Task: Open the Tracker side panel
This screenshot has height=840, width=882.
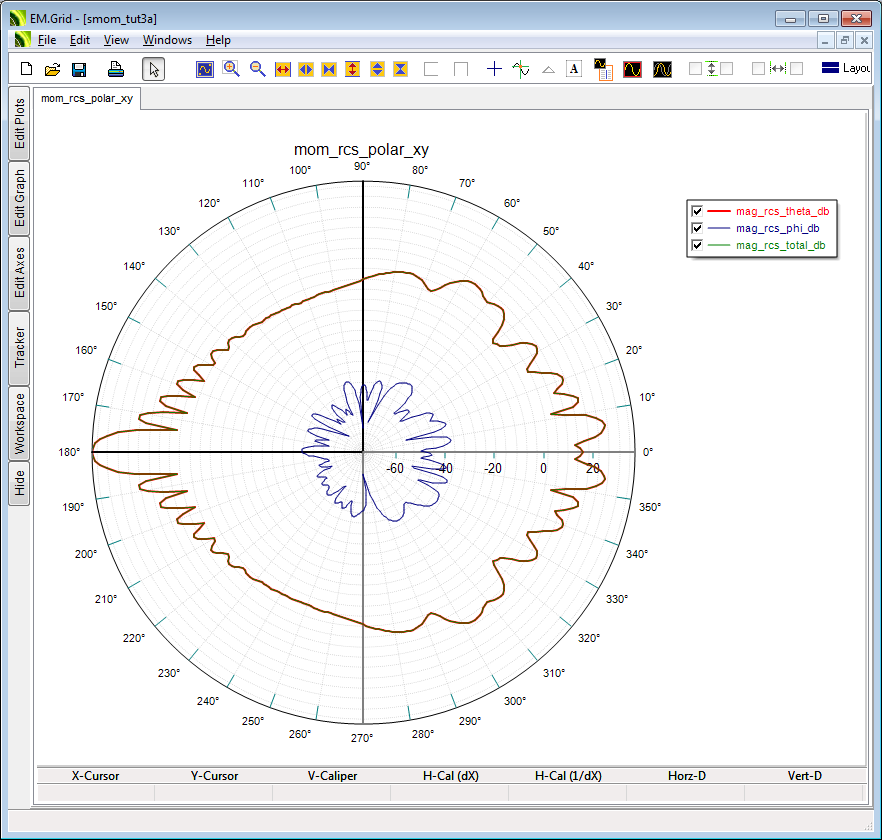Action: coord(20,348)
